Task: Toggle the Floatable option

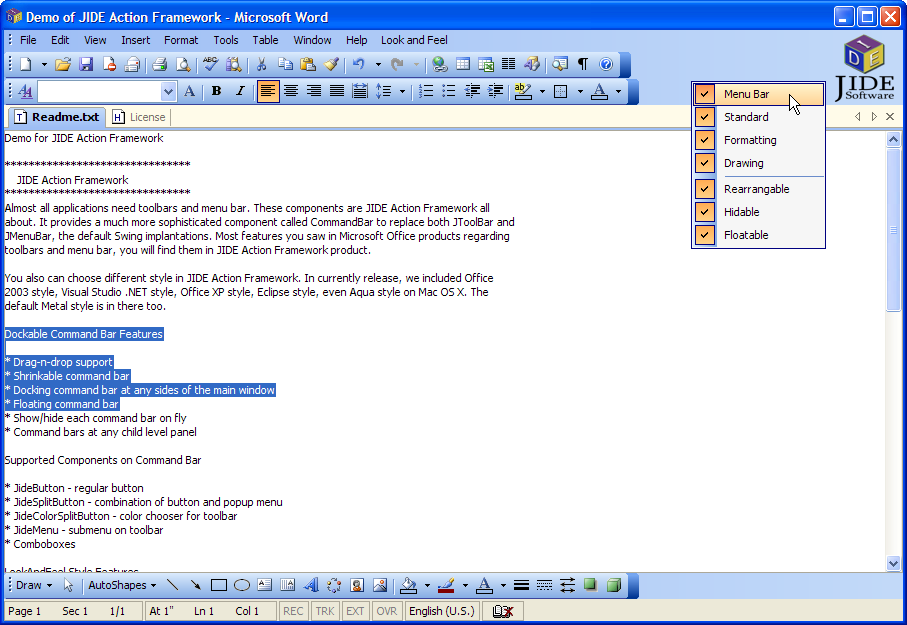Action: pyautogui.click(x=759, y=235)
